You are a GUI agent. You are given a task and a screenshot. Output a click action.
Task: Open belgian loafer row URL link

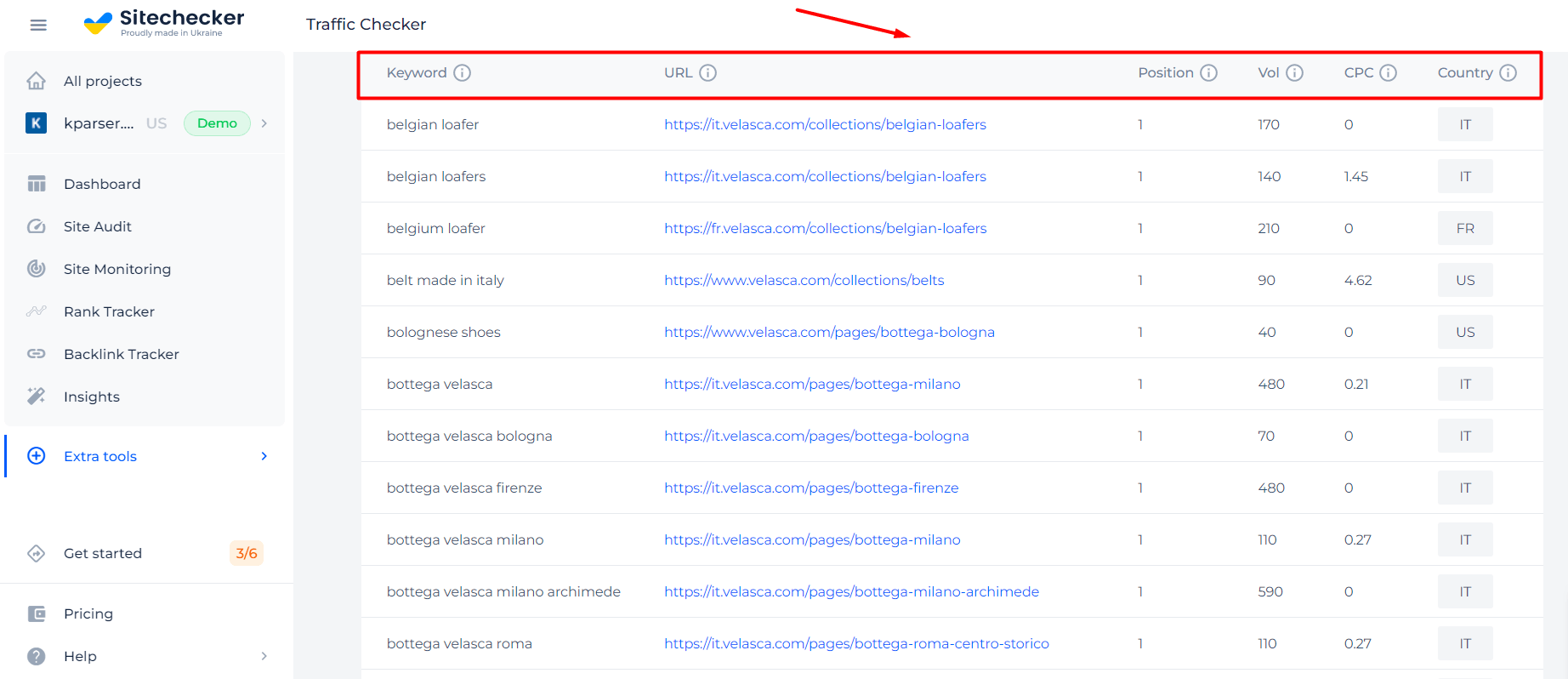[825, 124]
